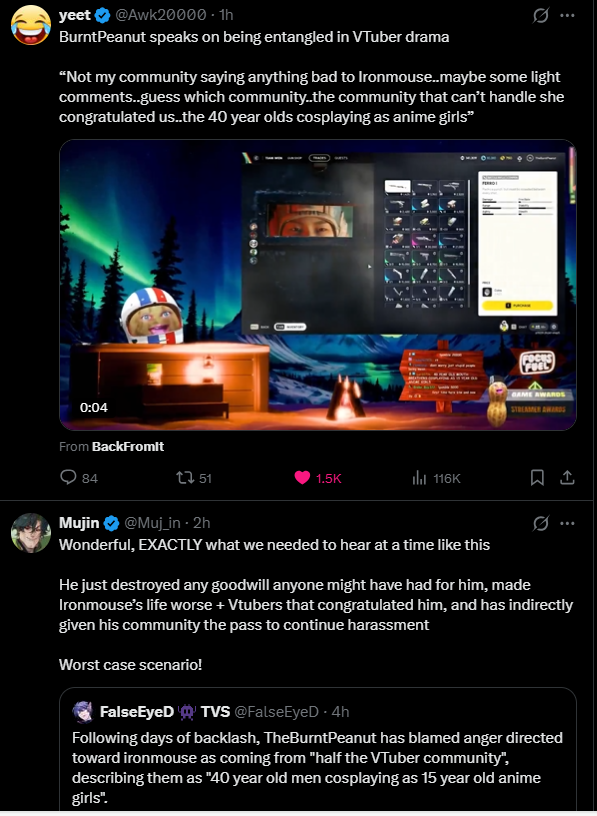Unlike yeet's post via pink heart
The height and width of the screenshot is (816, 597).
(x=302, y=477)
